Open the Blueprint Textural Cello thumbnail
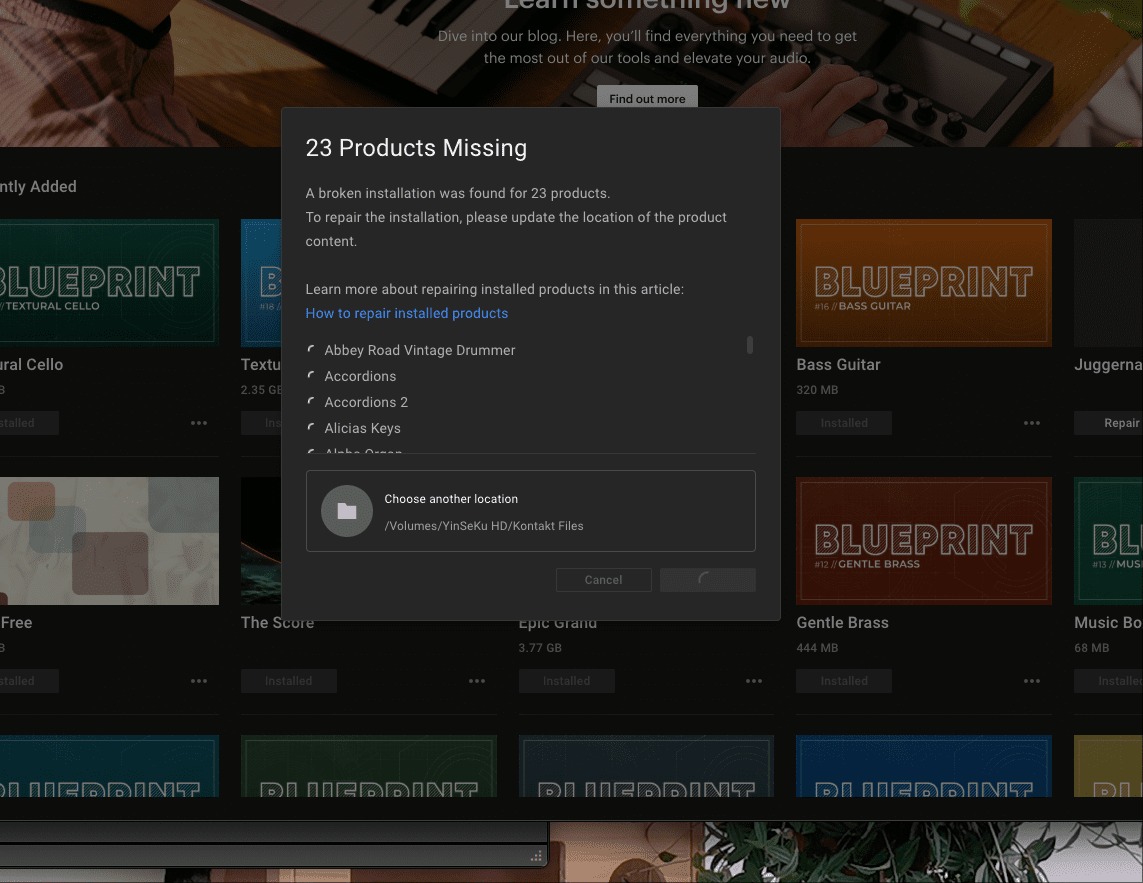1143x883 pixels. (x=109, y=283)
